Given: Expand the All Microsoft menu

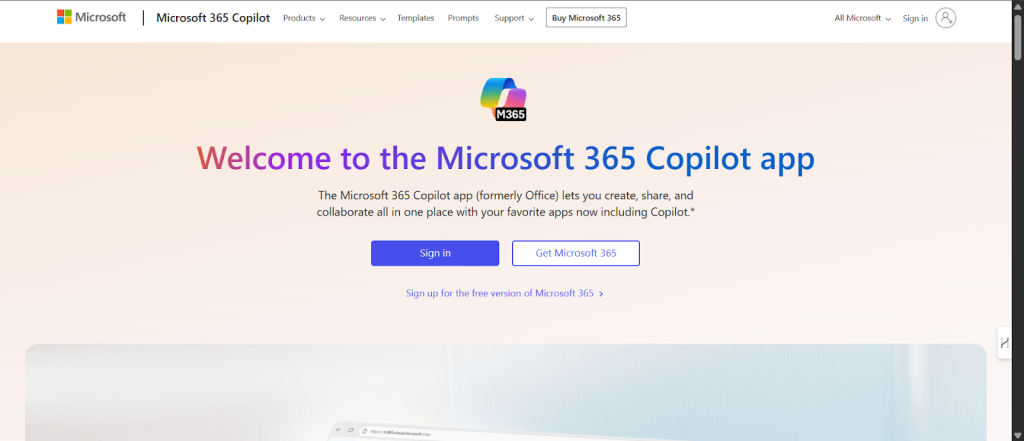Looking at the screenshot, I should (x=862, y=18).
